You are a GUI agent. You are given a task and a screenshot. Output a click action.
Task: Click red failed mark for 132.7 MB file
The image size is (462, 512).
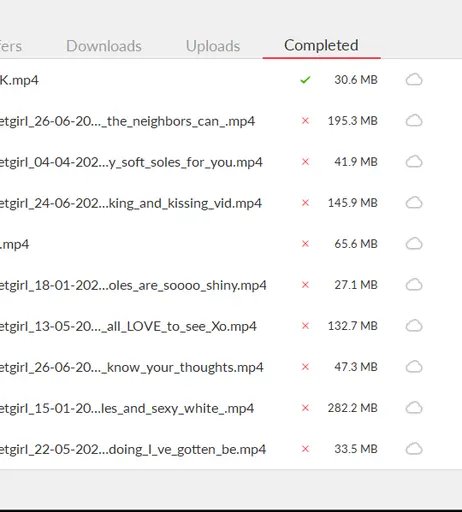pos(305,326)
